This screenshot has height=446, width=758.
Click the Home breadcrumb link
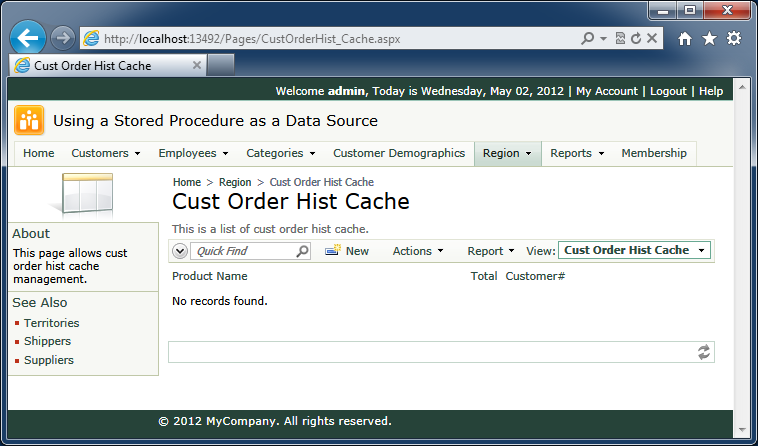pyautogui.click(x=187, y=182)
